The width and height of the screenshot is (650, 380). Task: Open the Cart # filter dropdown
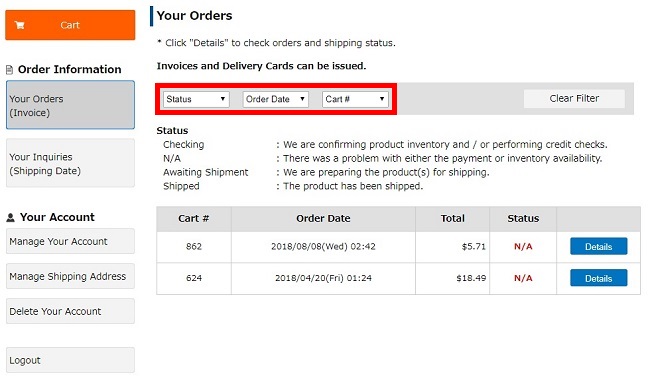(355, 99)
